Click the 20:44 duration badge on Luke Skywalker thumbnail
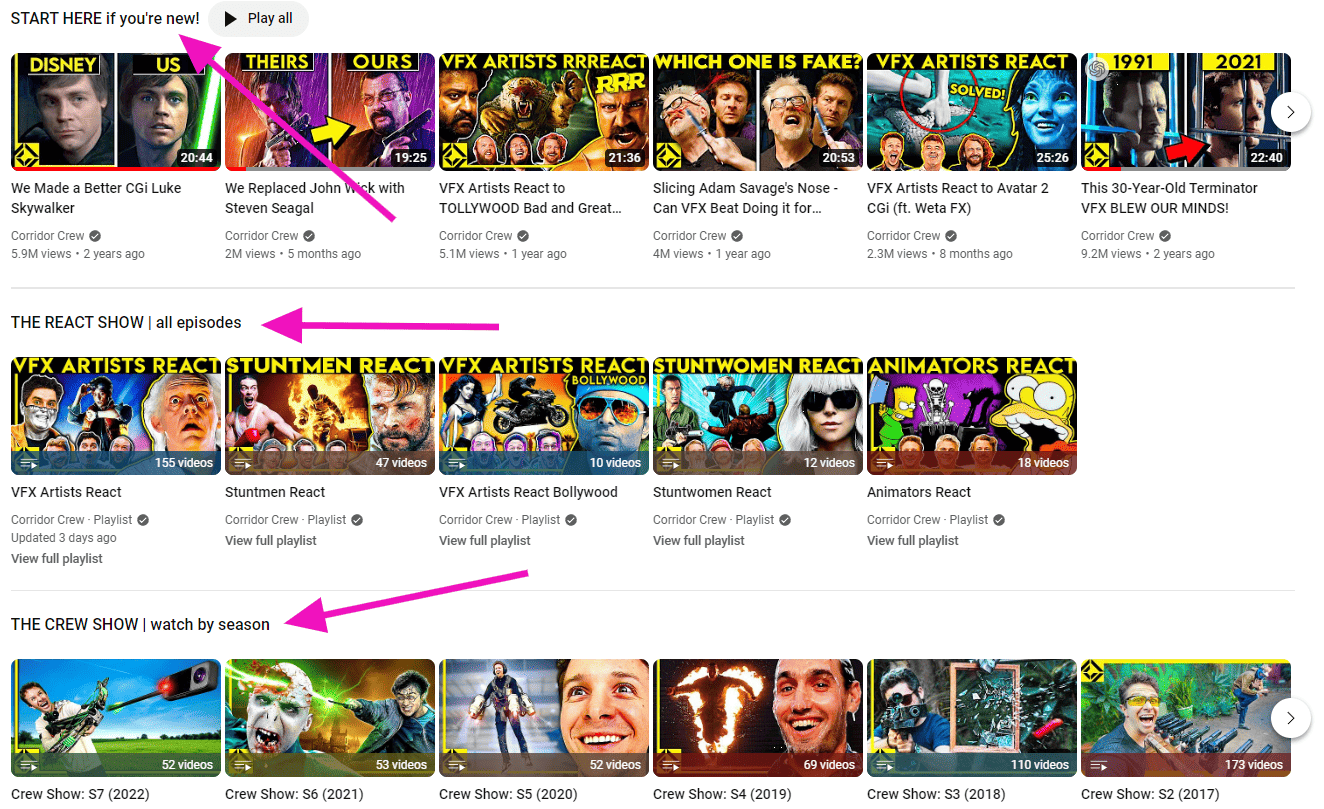Screen dimensions: 1324x809 (x=196, y=158)
